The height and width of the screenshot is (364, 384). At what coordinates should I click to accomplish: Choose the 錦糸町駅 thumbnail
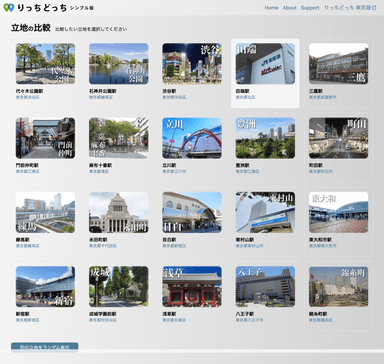coord(339,287)
